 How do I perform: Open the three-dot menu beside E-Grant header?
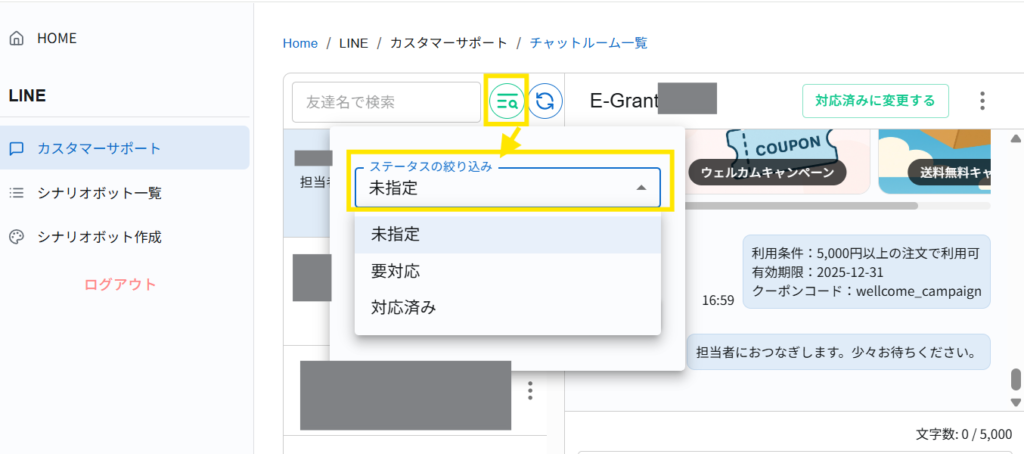pos(982,101)
